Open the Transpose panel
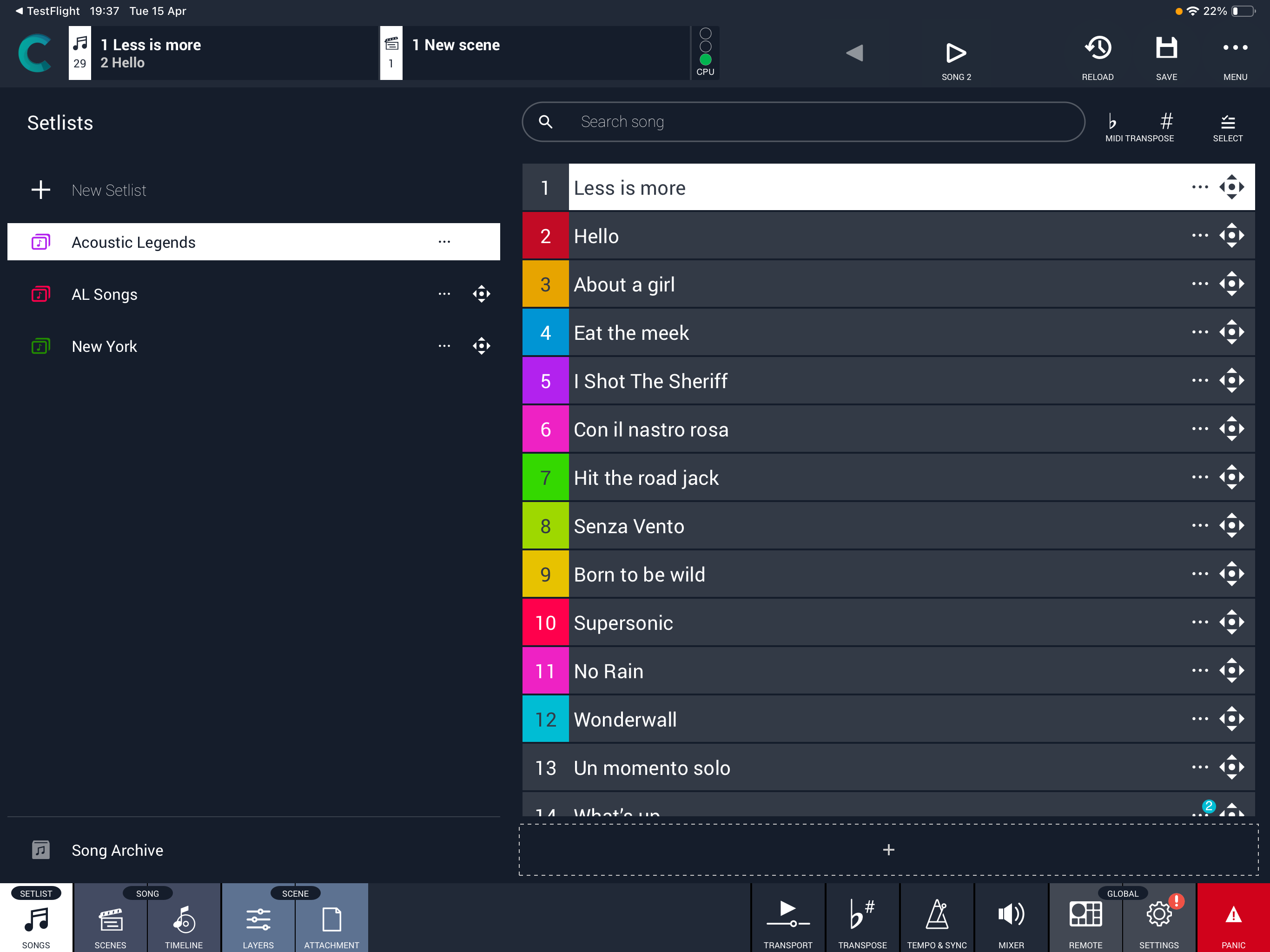This screenshot has height=952, width=1270. [862, 918]
